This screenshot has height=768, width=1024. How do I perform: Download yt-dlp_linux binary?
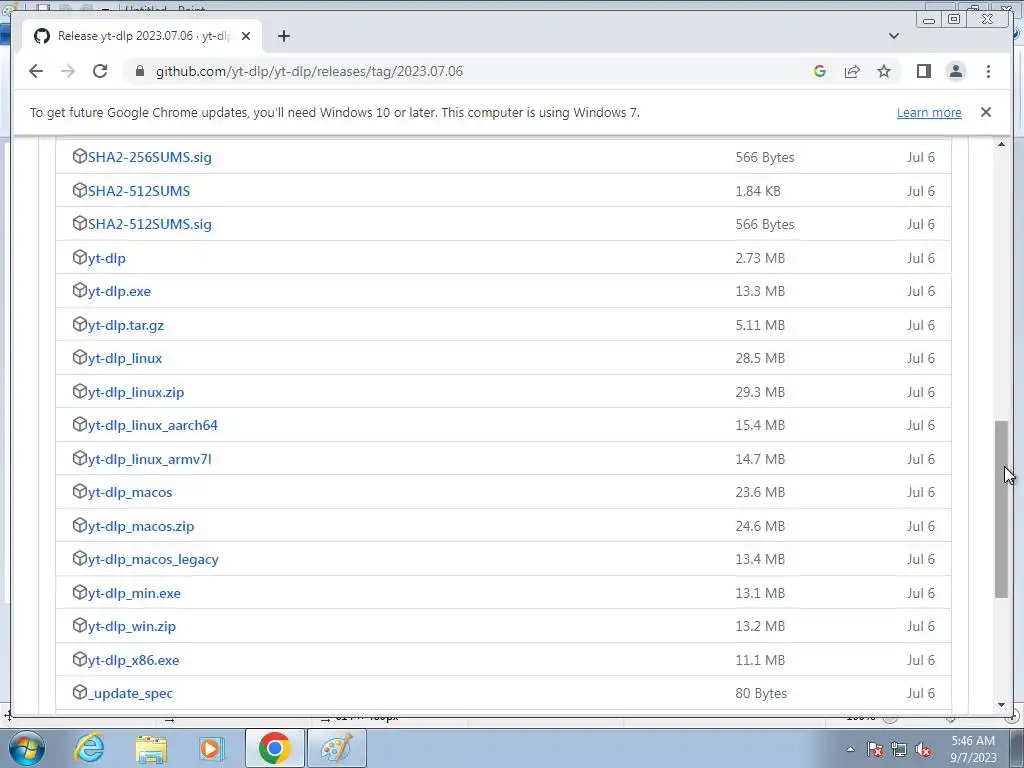click(125, 359)
